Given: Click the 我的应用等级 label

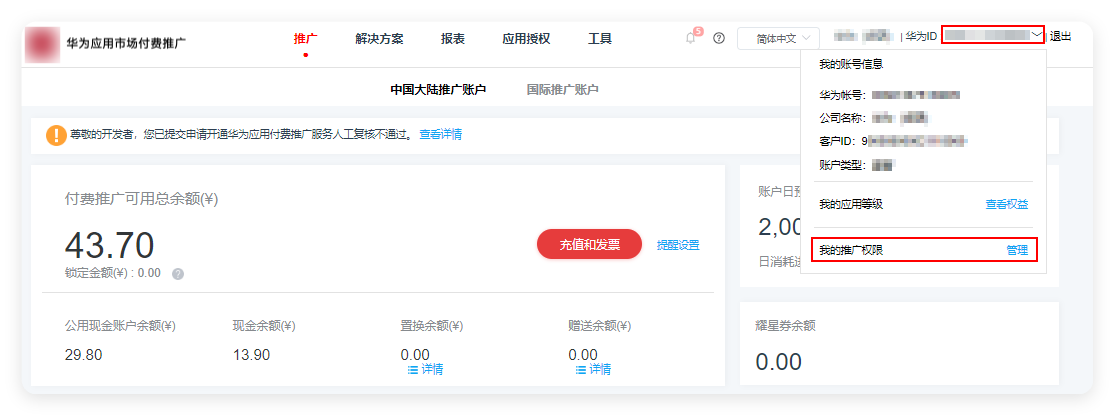Looking at the screenshot, I should pyautogui.click(x=851, y=205).
